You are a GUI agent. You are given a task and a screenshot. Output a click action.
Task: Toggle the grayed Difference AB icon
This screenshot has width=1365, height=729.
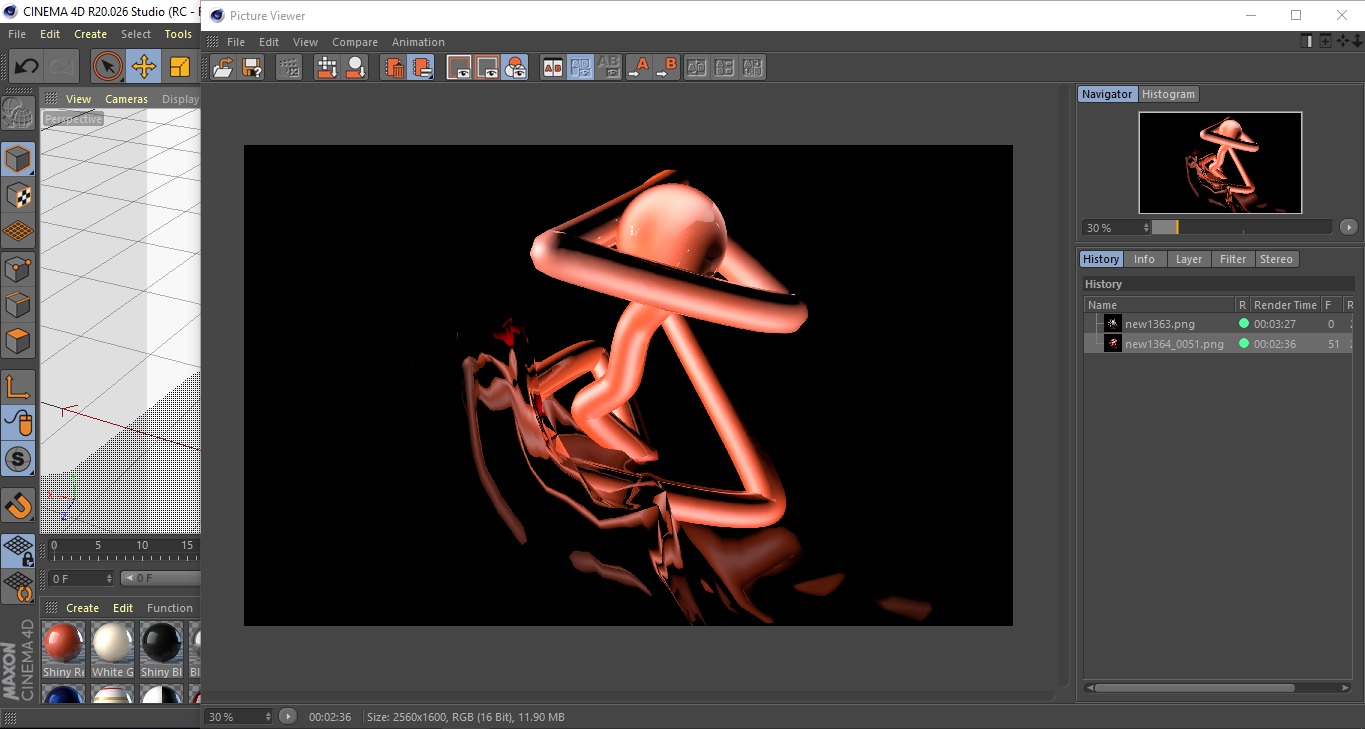coord(609,67)
